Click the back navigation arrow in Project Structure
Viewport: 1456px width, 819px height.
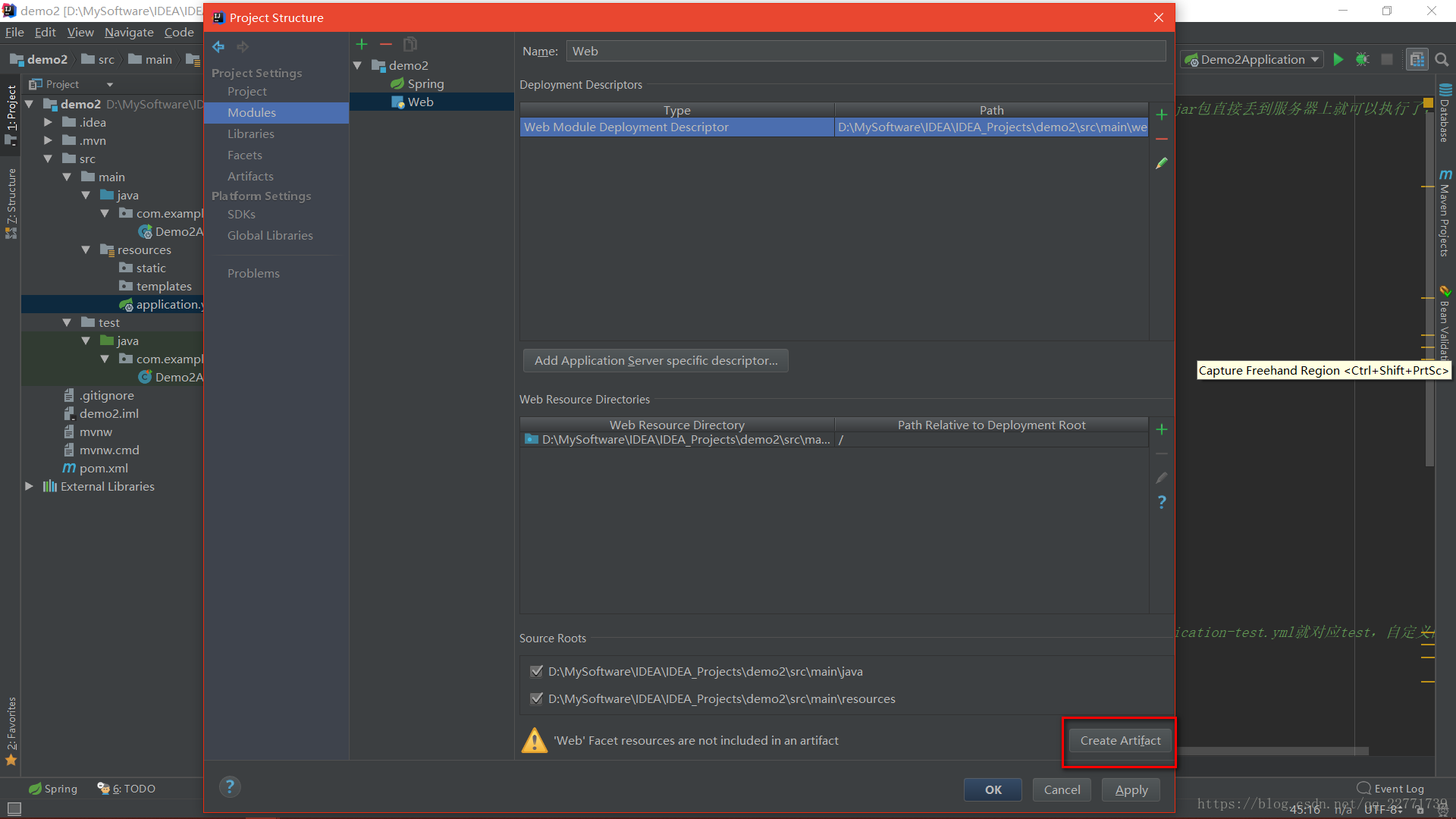(218, 47)
